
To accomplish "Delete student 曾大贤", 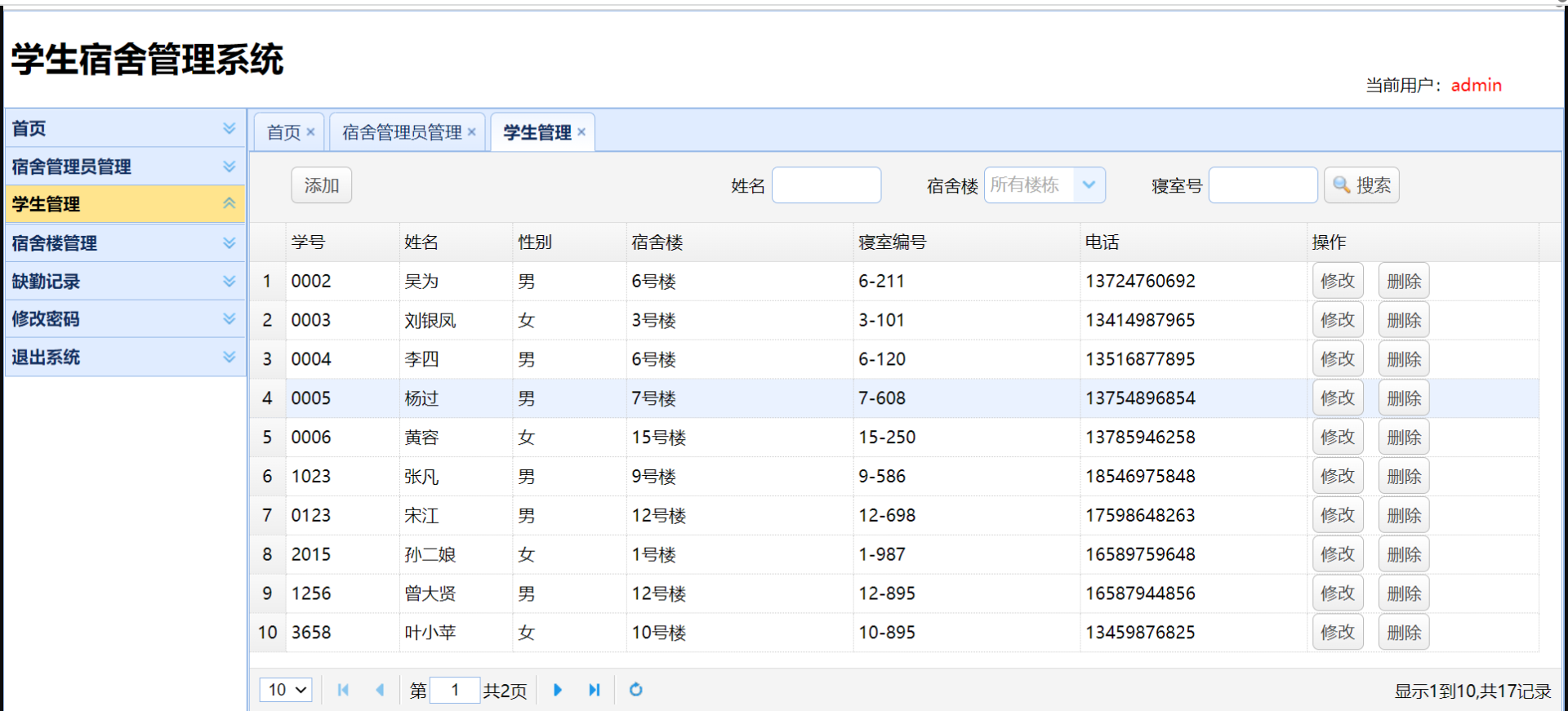I will click(x=1404, y=593).
